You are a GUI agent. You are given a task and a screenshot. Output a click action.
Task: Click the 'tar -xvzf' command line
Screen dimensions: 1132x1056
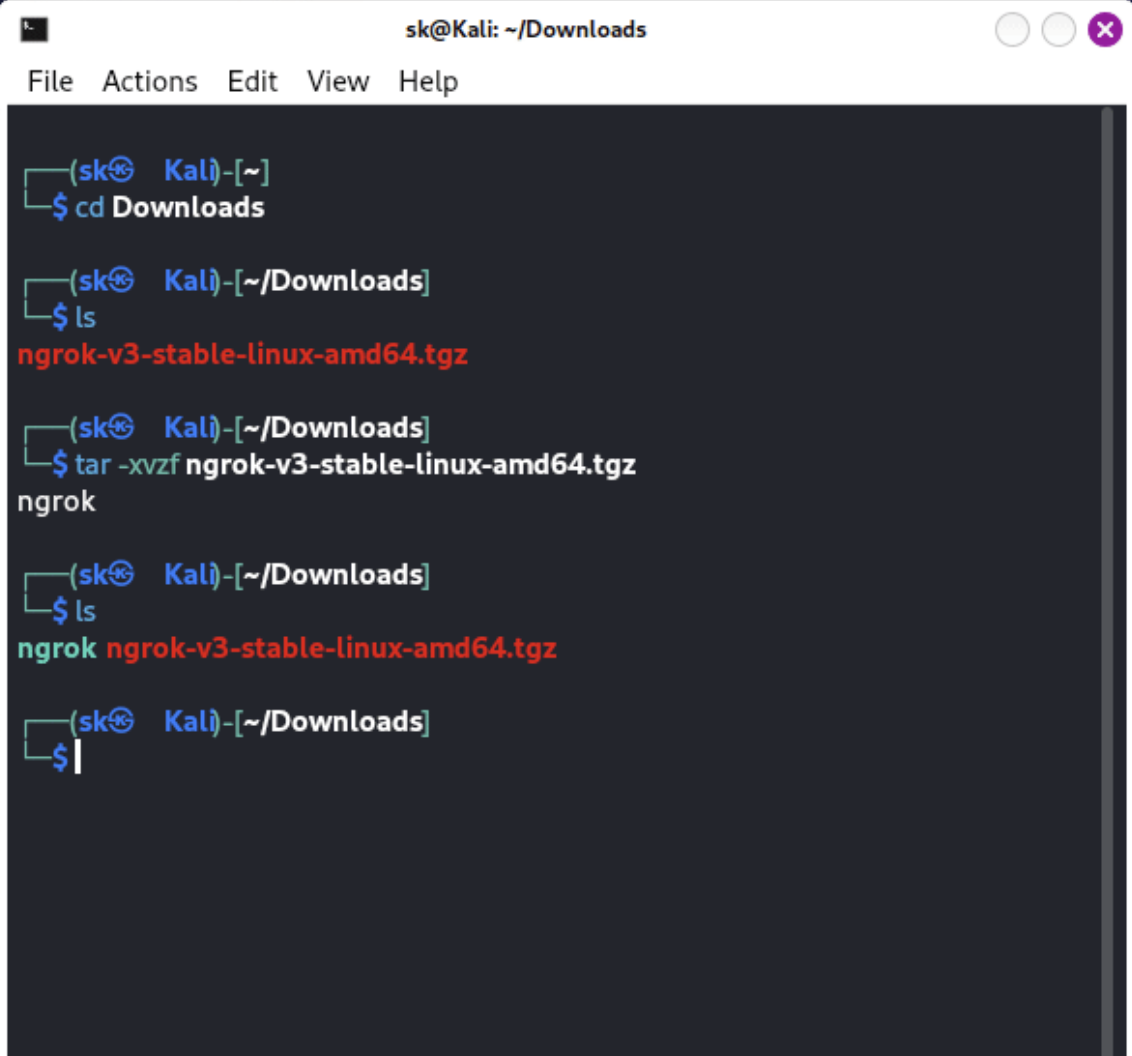(x=355, y=465)
